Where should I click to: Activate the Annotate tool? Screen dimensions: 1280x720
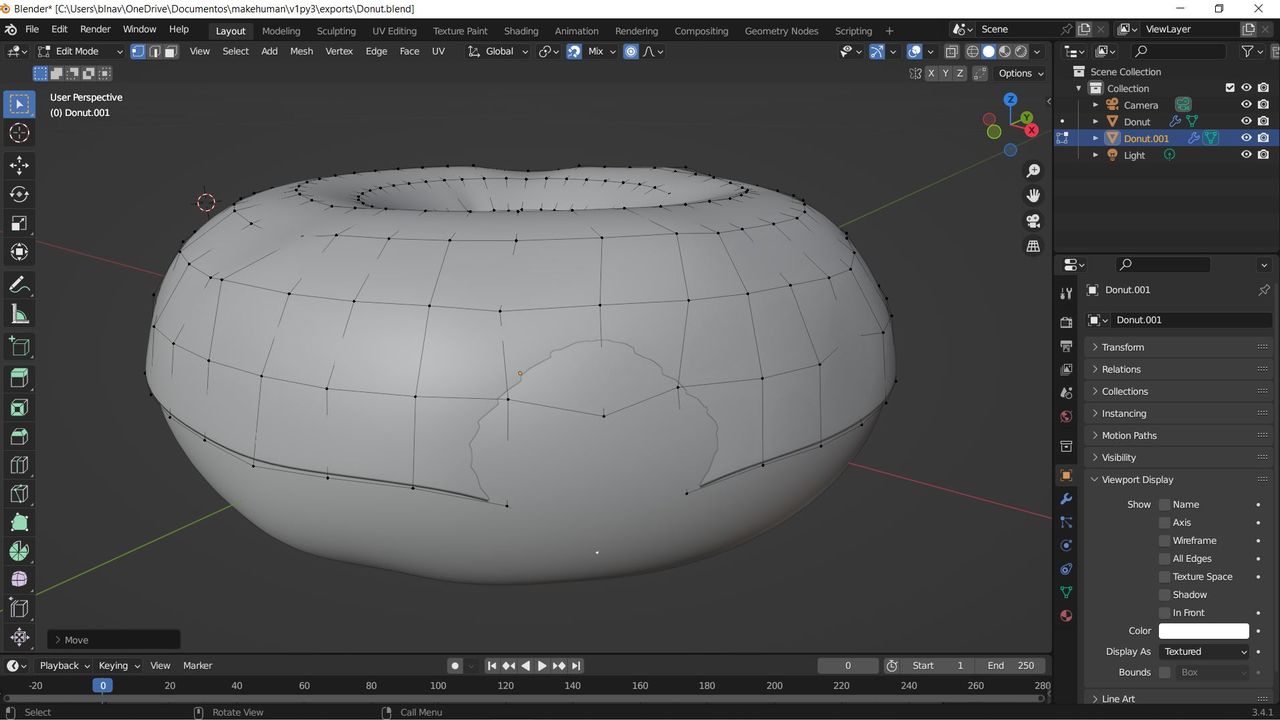[19, 285]
